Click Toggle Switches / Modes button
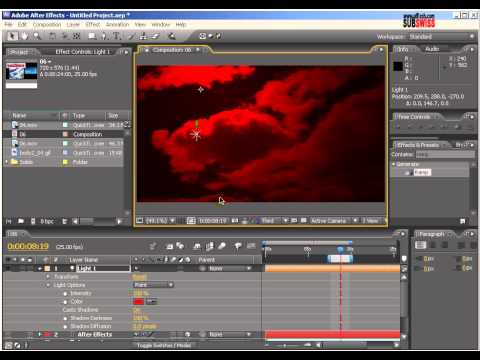 [x=164, y=345]
